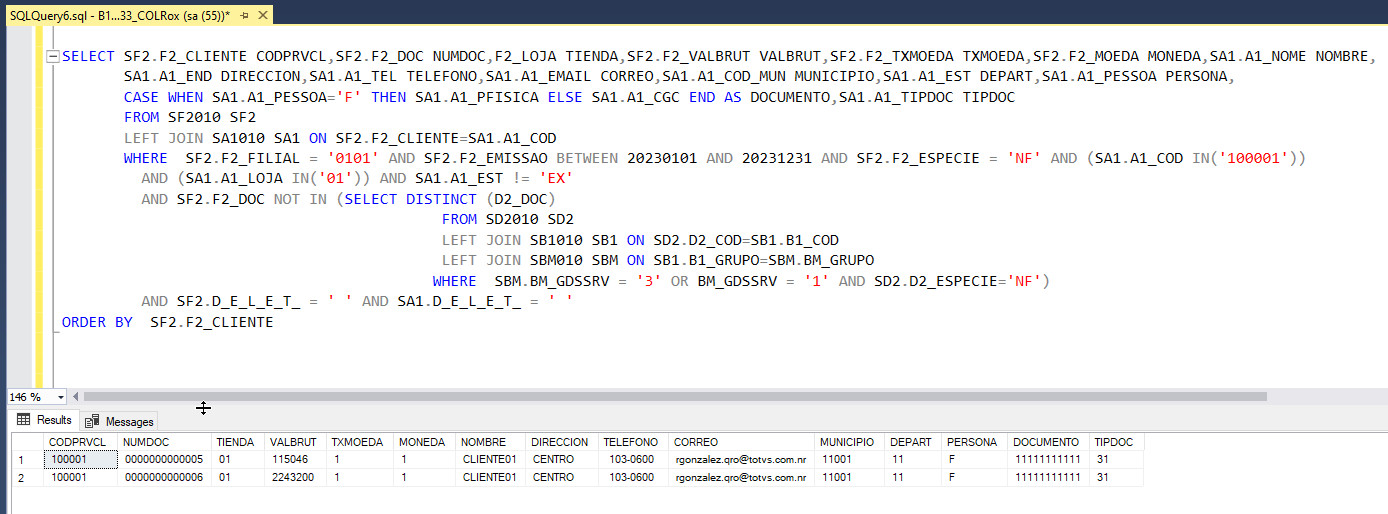This screenshot has height=514, width=1388.
Task: Click DIRECCION cell CENTRO in row 1
Action: (x=562, y=460)
